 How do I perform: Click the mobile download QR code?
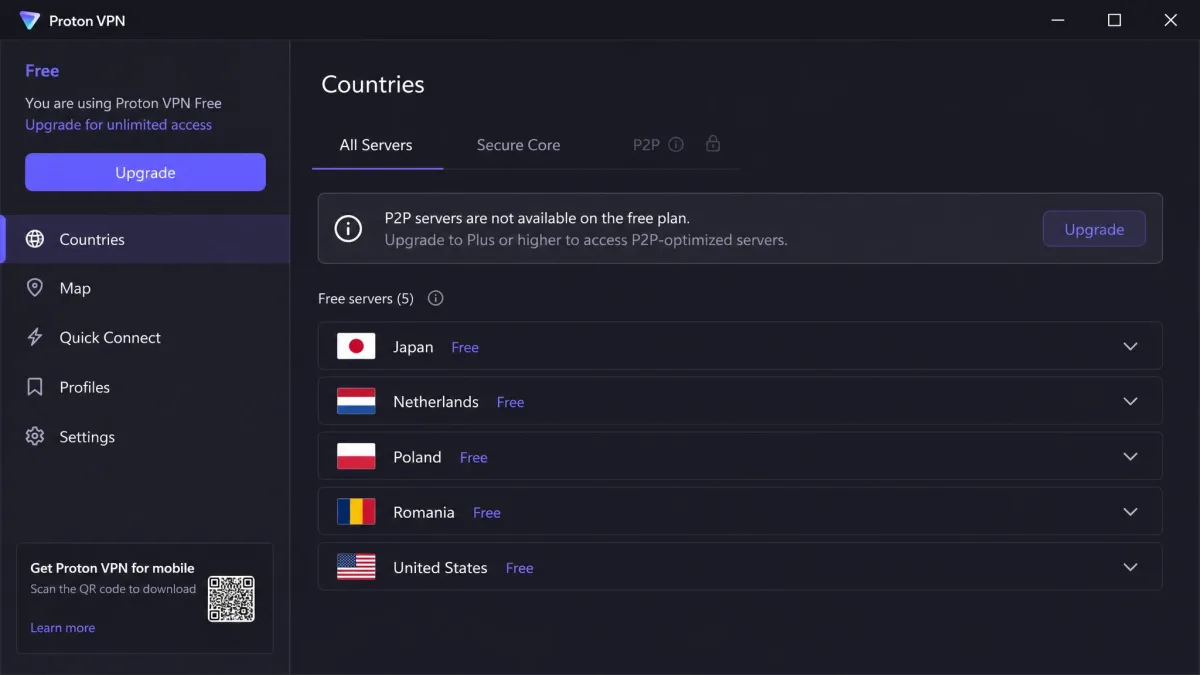[231, 599]
